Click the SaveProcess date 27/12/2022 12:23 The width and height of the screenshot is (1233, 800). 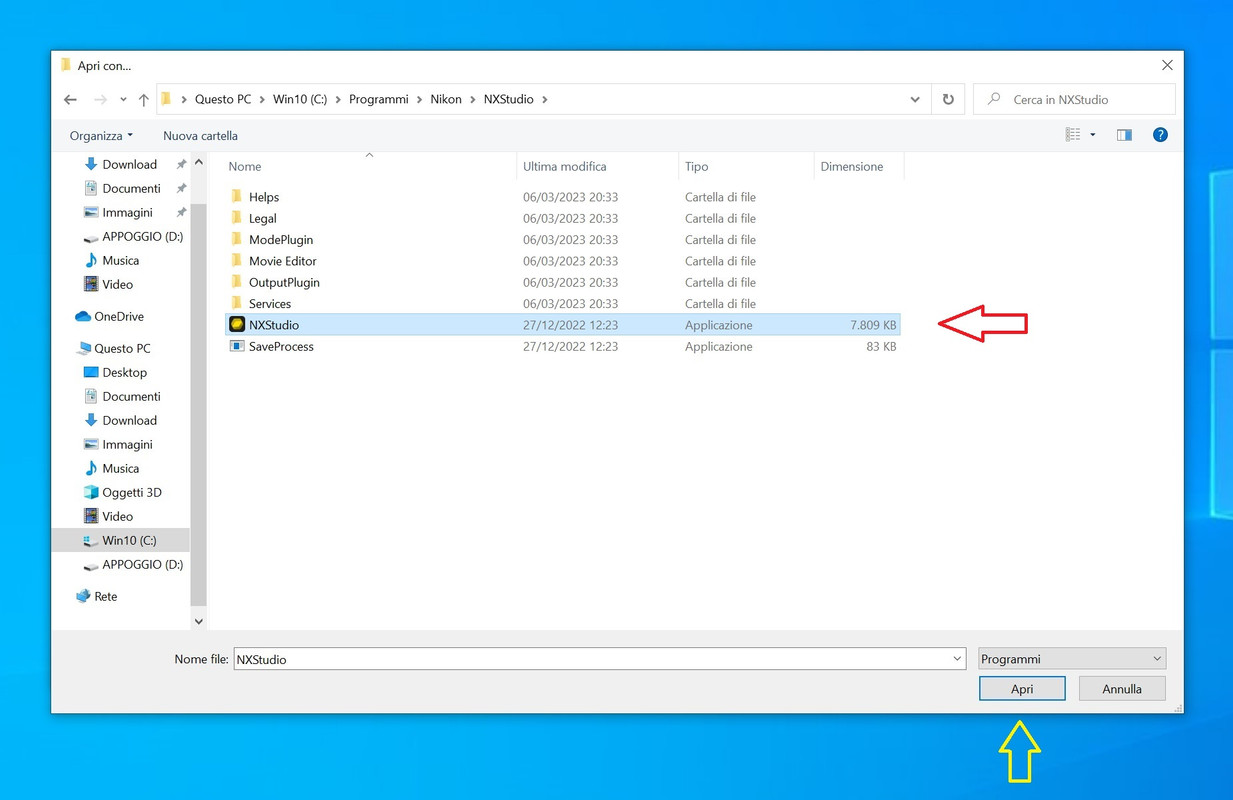570,346
